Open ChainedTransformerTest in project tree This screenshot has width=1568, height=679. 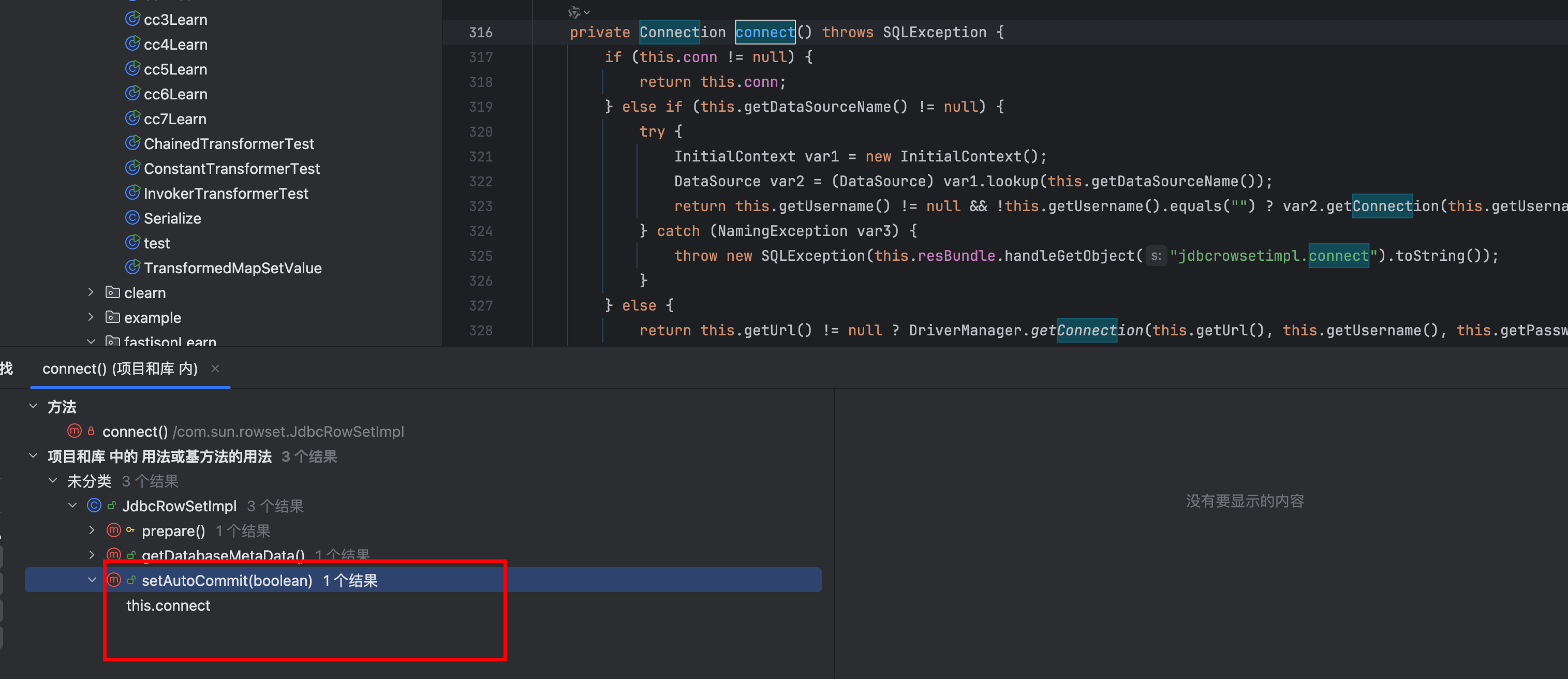tap(228, 144)
